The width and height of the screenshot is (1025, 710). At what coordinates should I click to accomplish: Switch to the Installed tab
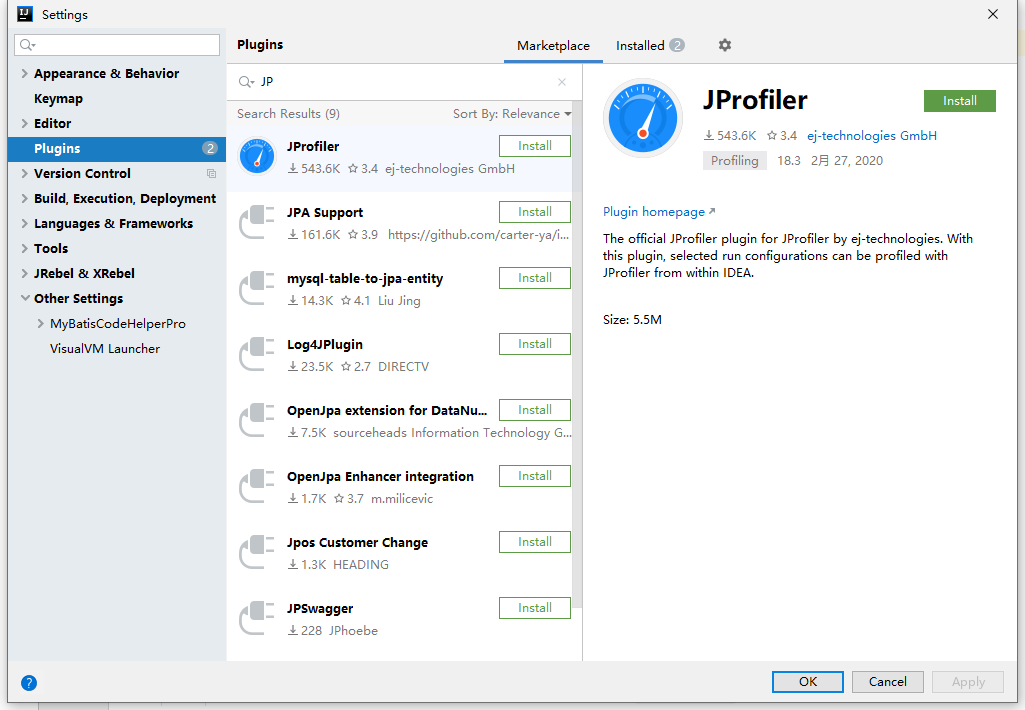click(x=649, y=46)
